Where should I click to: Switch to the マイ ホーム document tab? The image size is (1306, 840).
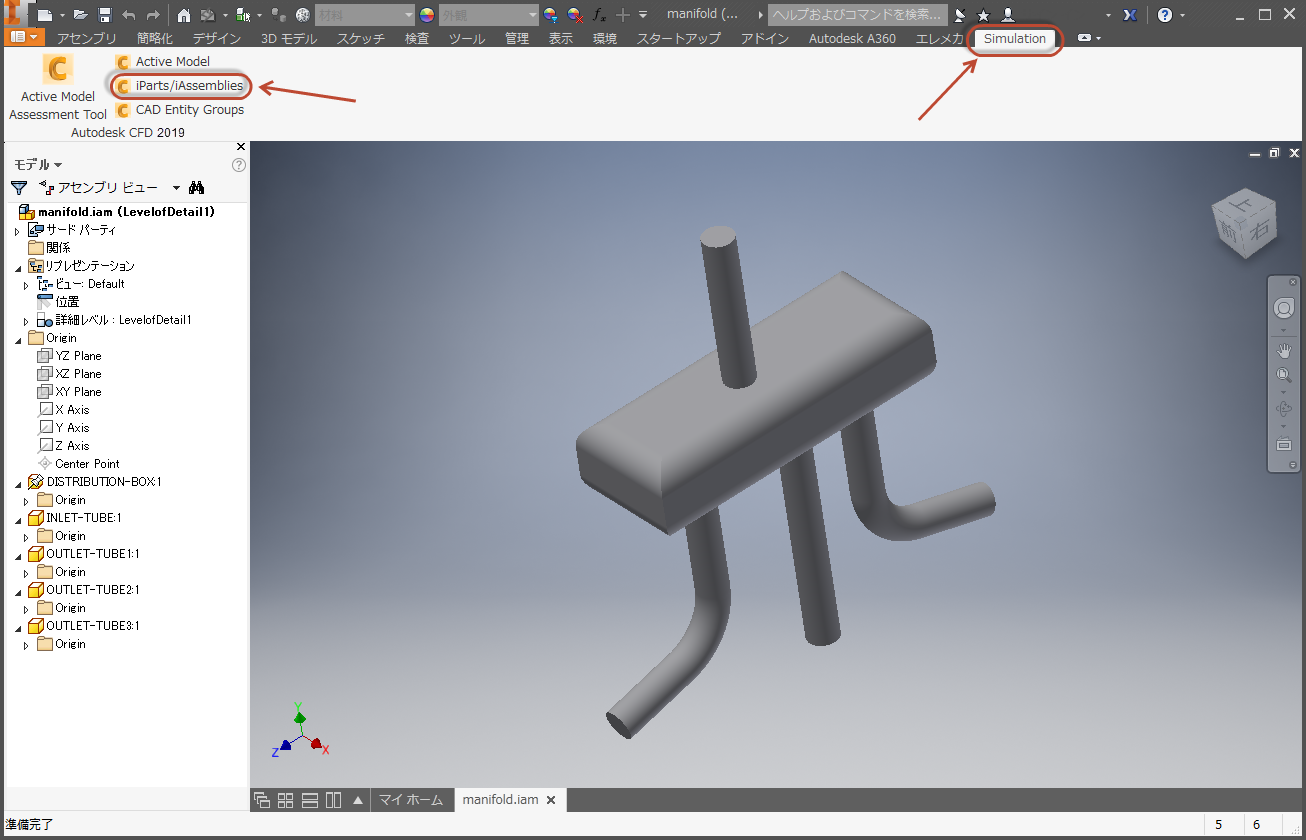point(410,800)
